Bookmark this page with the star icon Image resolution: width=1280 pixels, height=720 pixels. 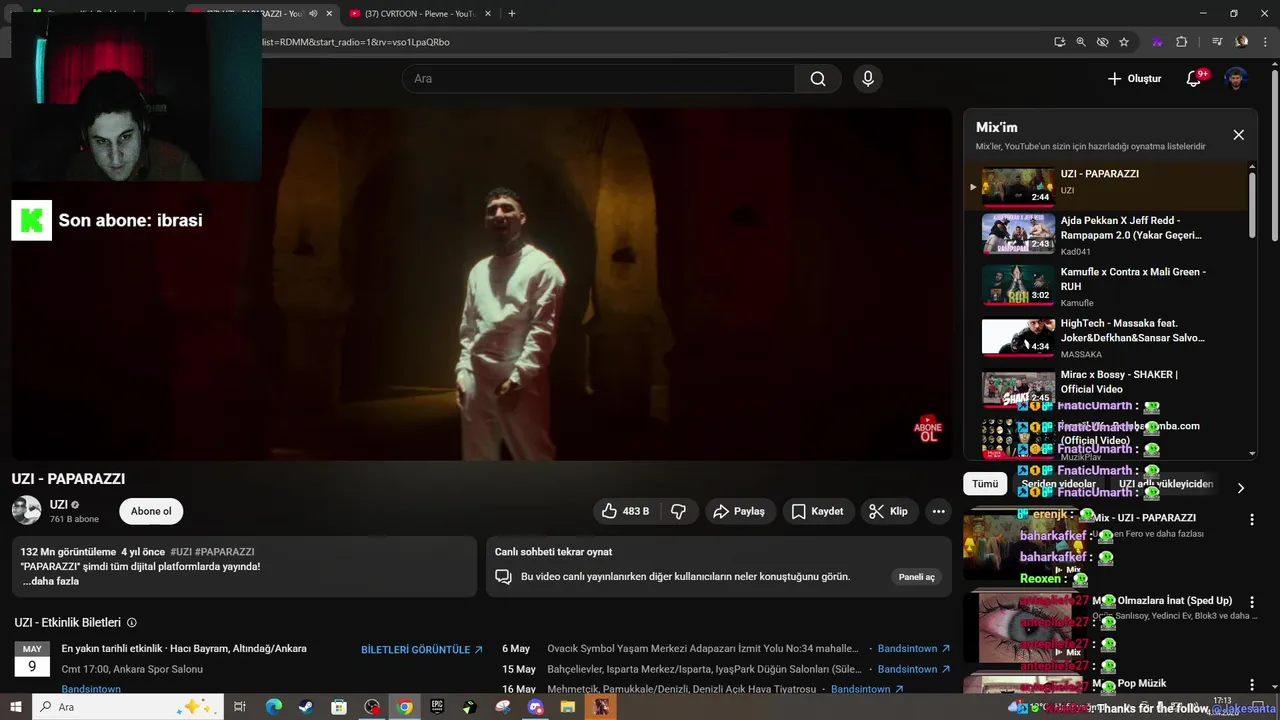(x=1124, y=42)
